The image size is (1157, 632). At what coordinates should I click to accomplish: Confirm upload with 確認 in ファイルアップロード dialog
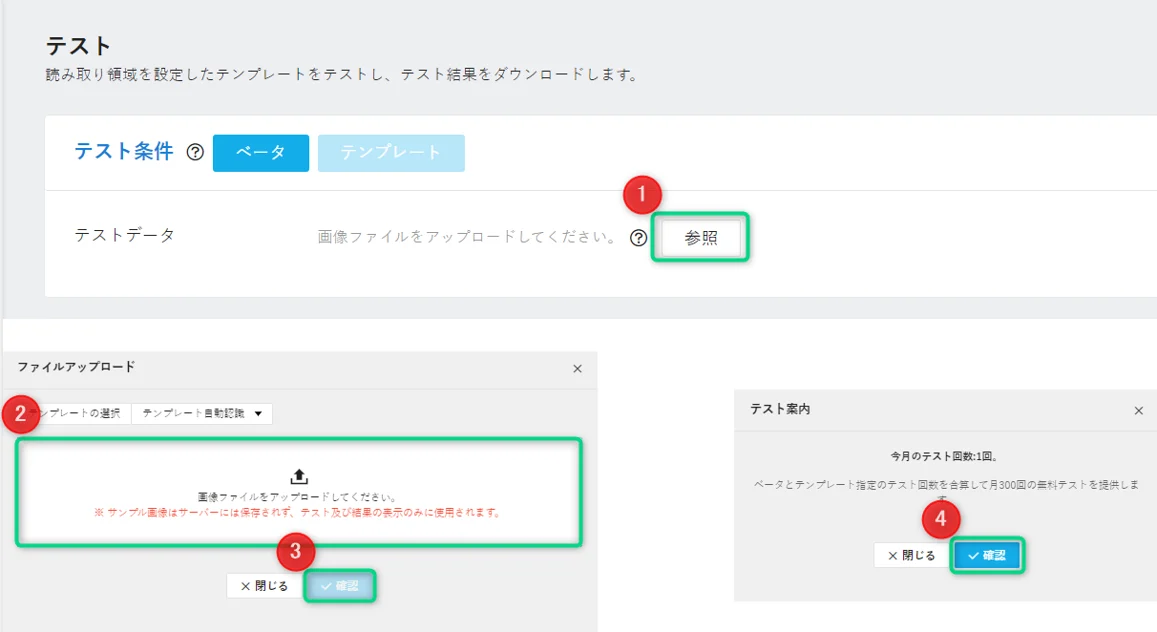[x=340, y=586]
